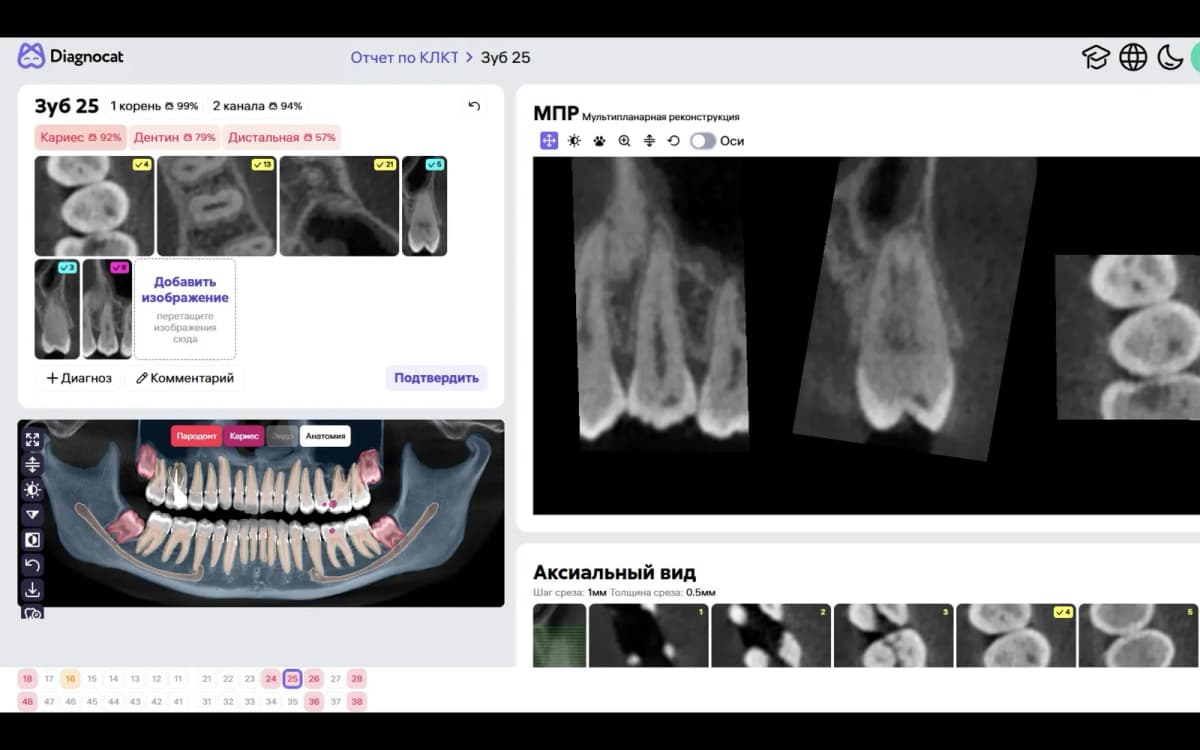The width and height of the screenshot is (1200, 750).
Task: Click the Дентин 79% finding tag
Action: point(174,137)
